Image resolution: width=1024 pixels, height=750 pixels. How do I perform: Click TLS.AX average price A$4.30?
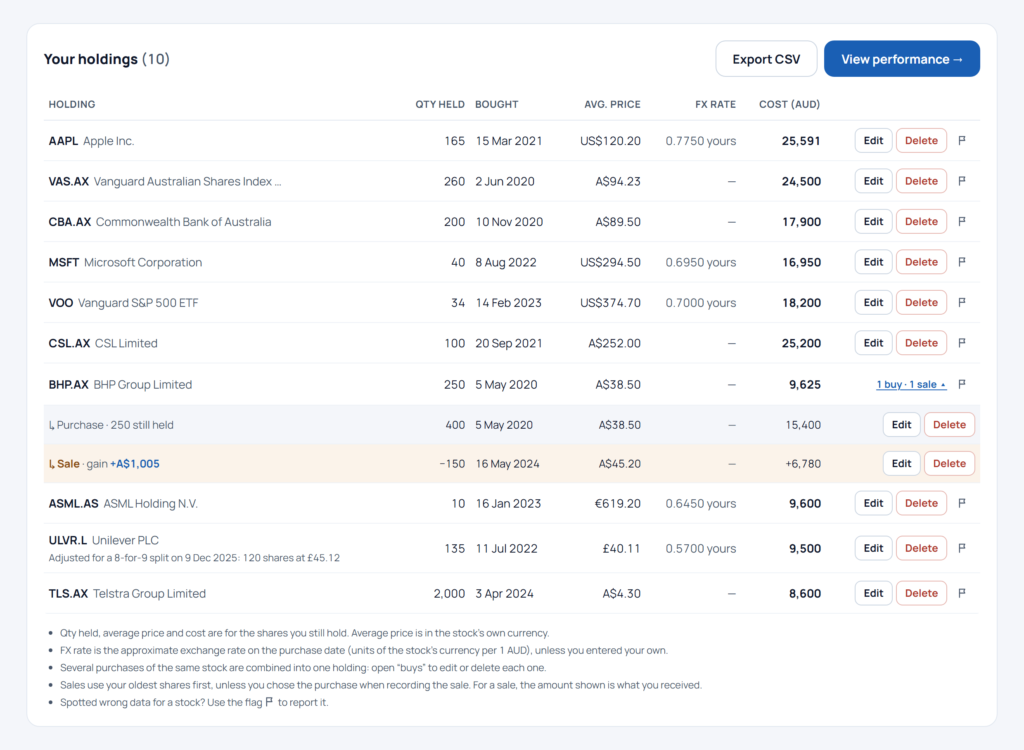(x=621, y=594)
